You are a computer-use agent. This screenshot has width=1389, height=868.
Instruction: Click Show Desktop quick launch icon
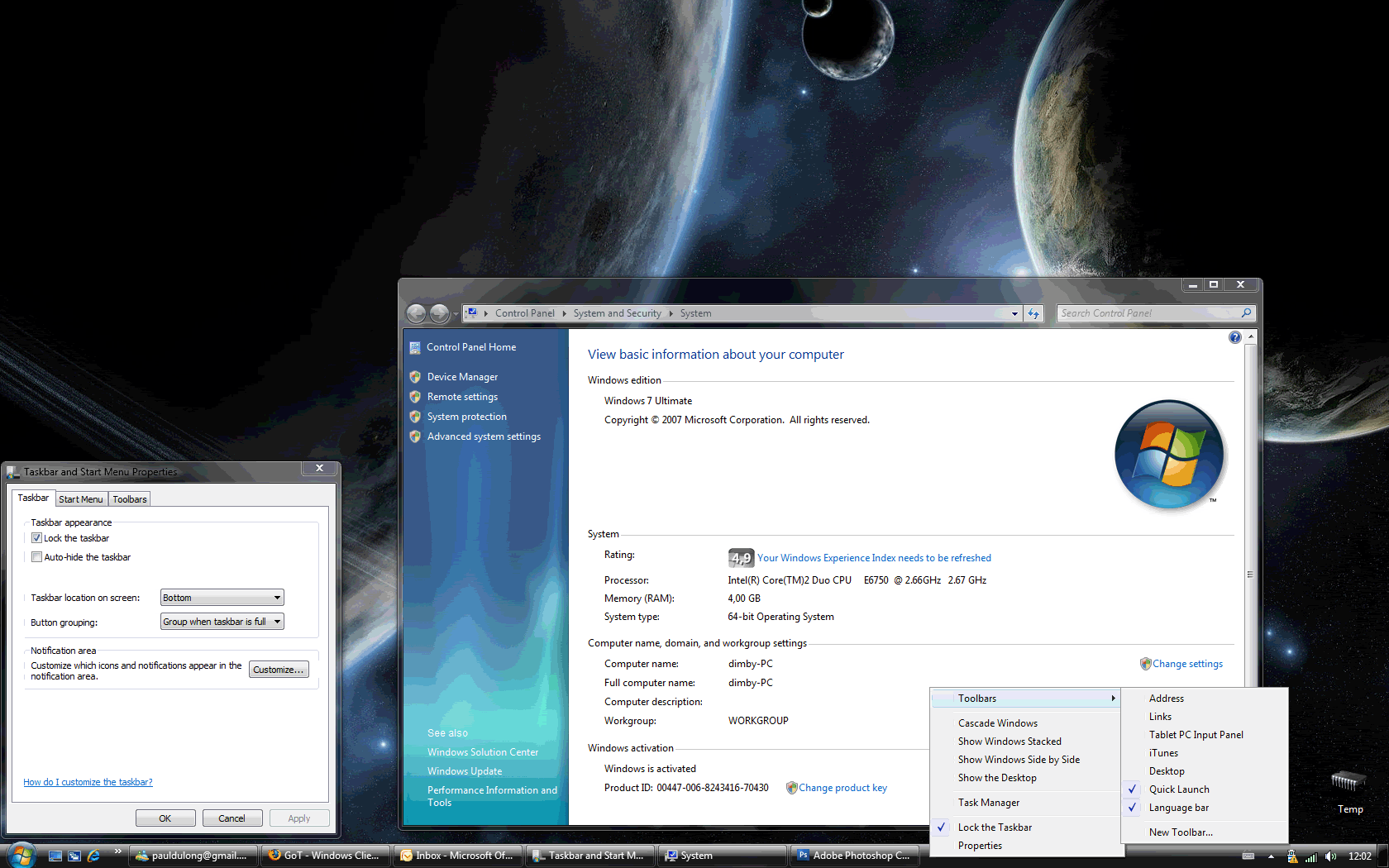55,856
